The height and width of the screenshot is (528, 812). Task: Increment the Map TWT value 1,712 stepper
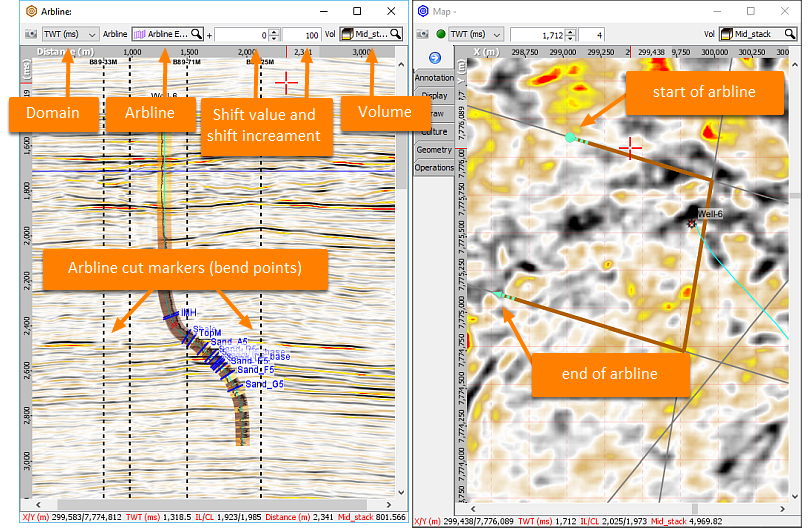coord(571,32)
